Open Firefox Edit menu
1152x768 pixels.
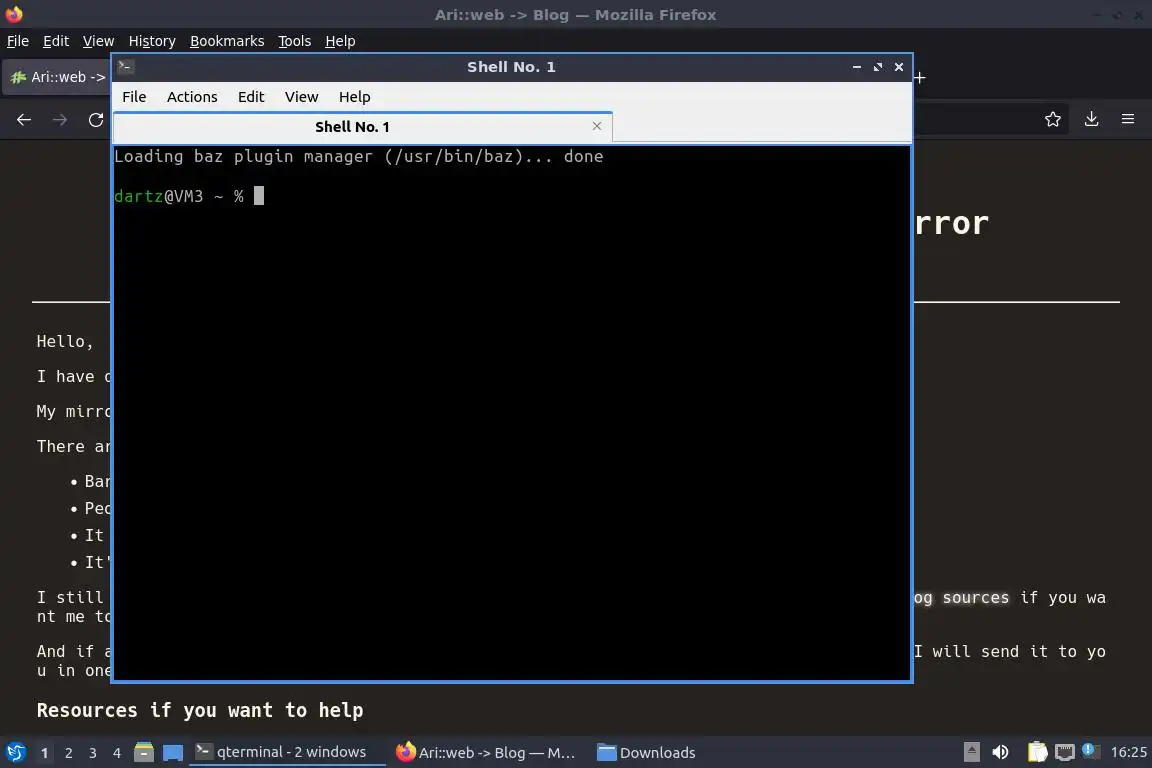pos(56,41)
